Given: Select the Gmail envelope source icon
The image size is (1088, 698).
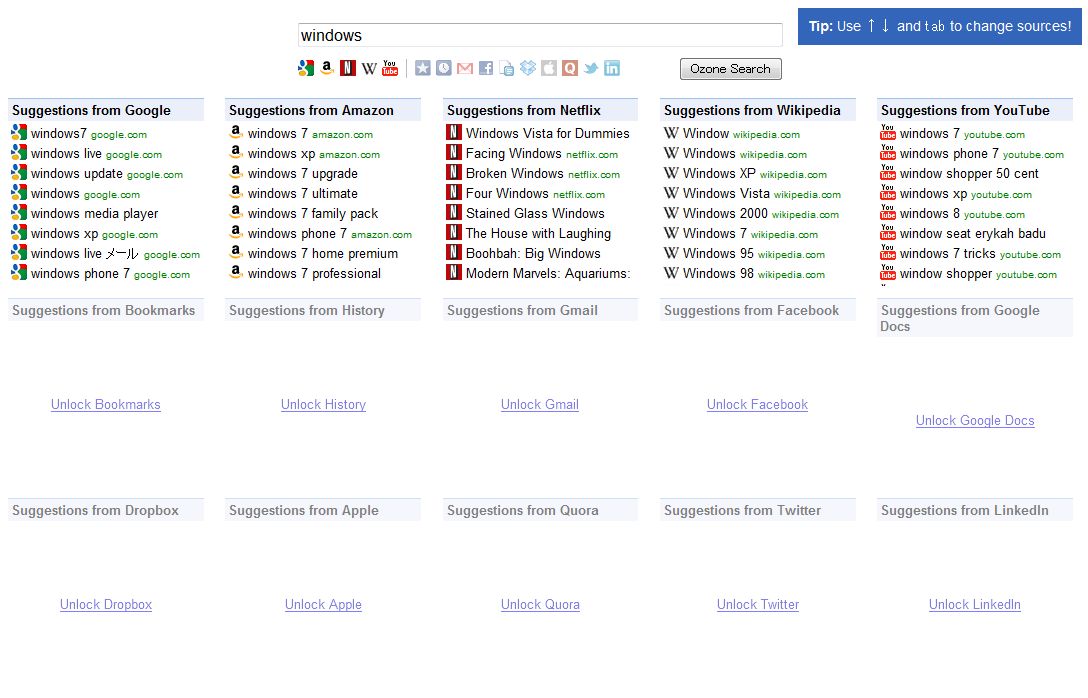Looking at the screenshot, I should (x=465, y=68).
